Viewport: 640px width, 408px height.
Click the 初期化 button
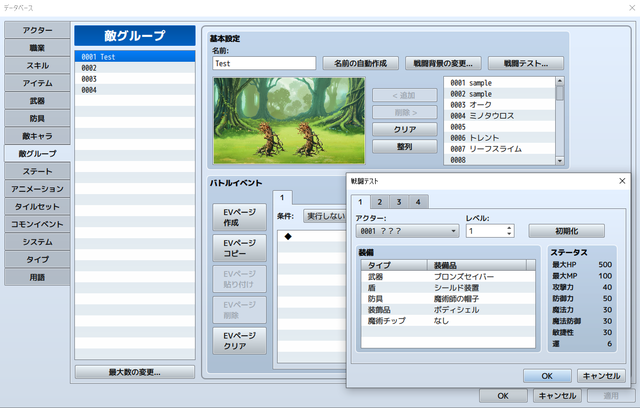tap(567, 231)
